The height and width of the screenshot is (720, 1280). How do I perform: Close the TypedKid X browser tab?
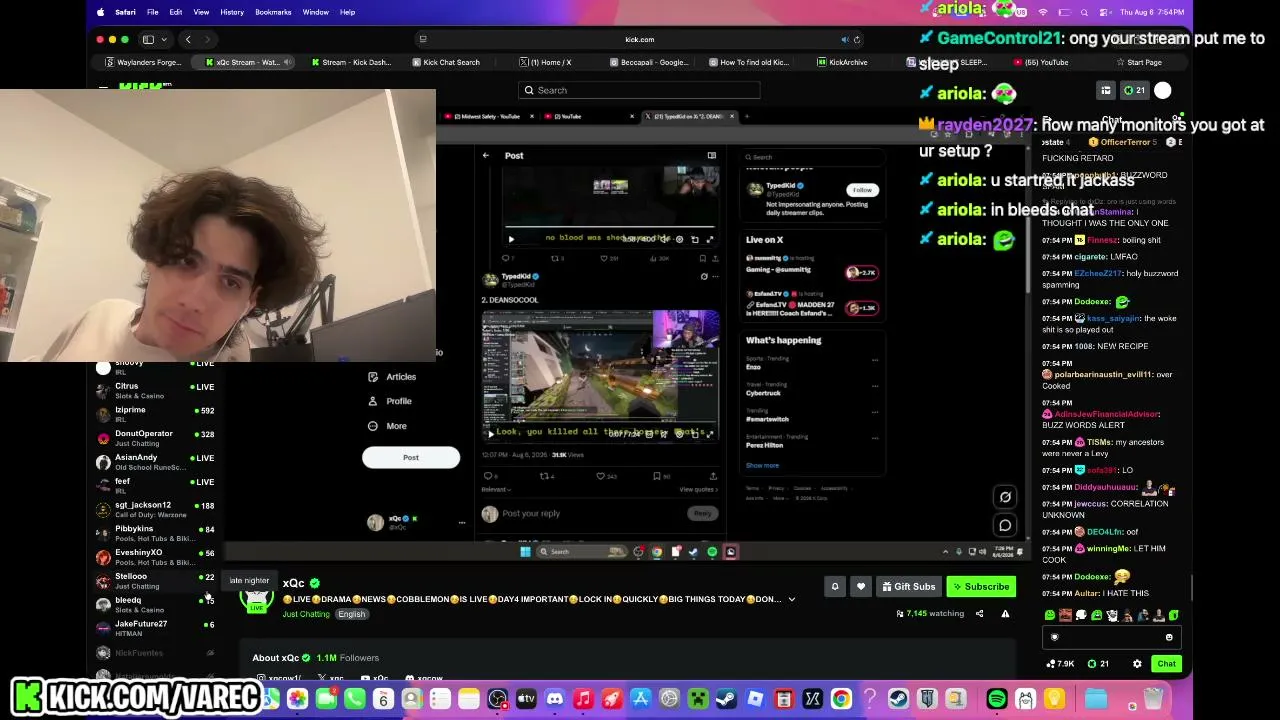point(732,116)
